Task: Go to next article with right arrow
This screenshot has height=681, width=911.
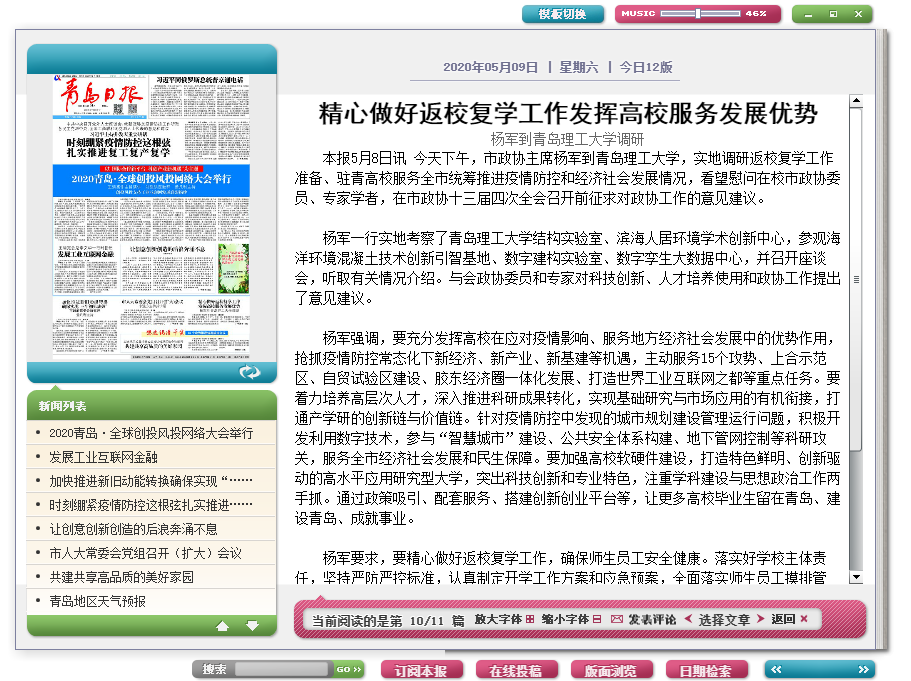Action: 761,620
